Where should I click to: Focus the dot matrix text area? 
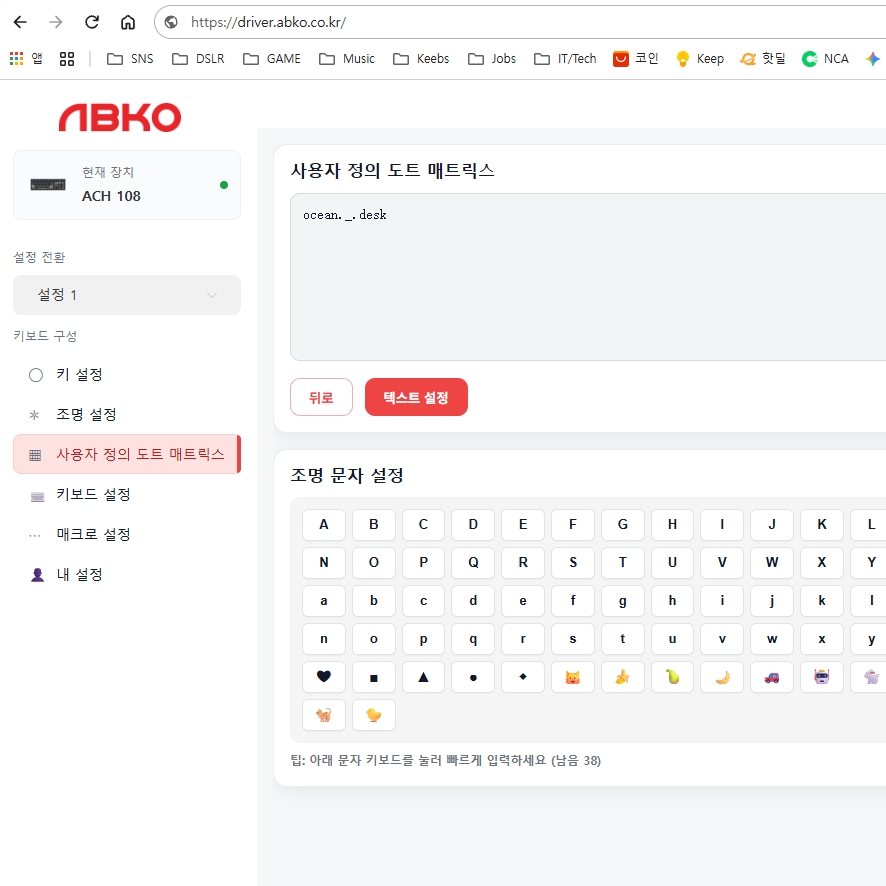[x=588, y=277]
